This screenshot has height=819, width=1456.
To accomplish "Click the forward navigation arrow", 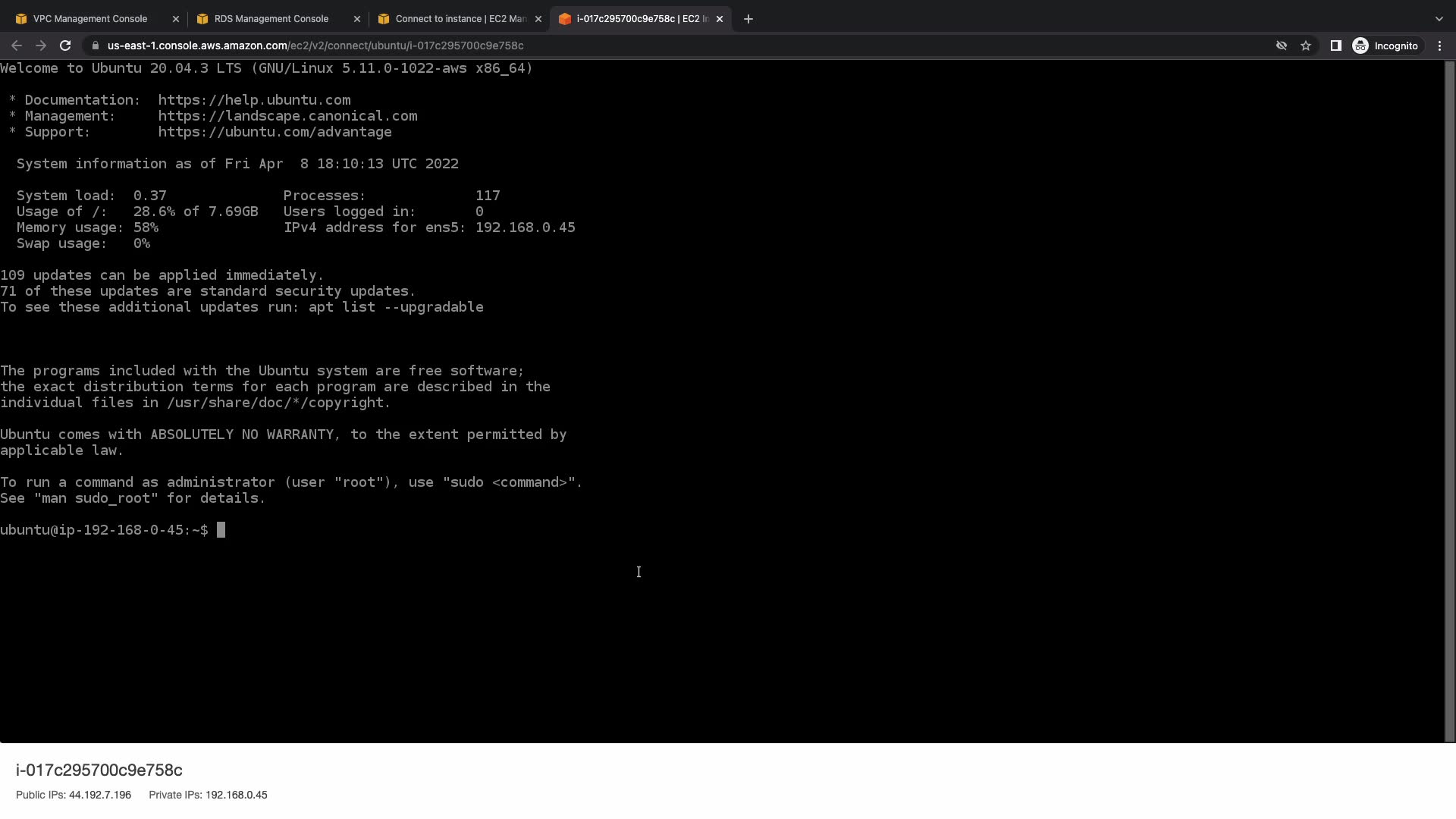I will point(41,45).
